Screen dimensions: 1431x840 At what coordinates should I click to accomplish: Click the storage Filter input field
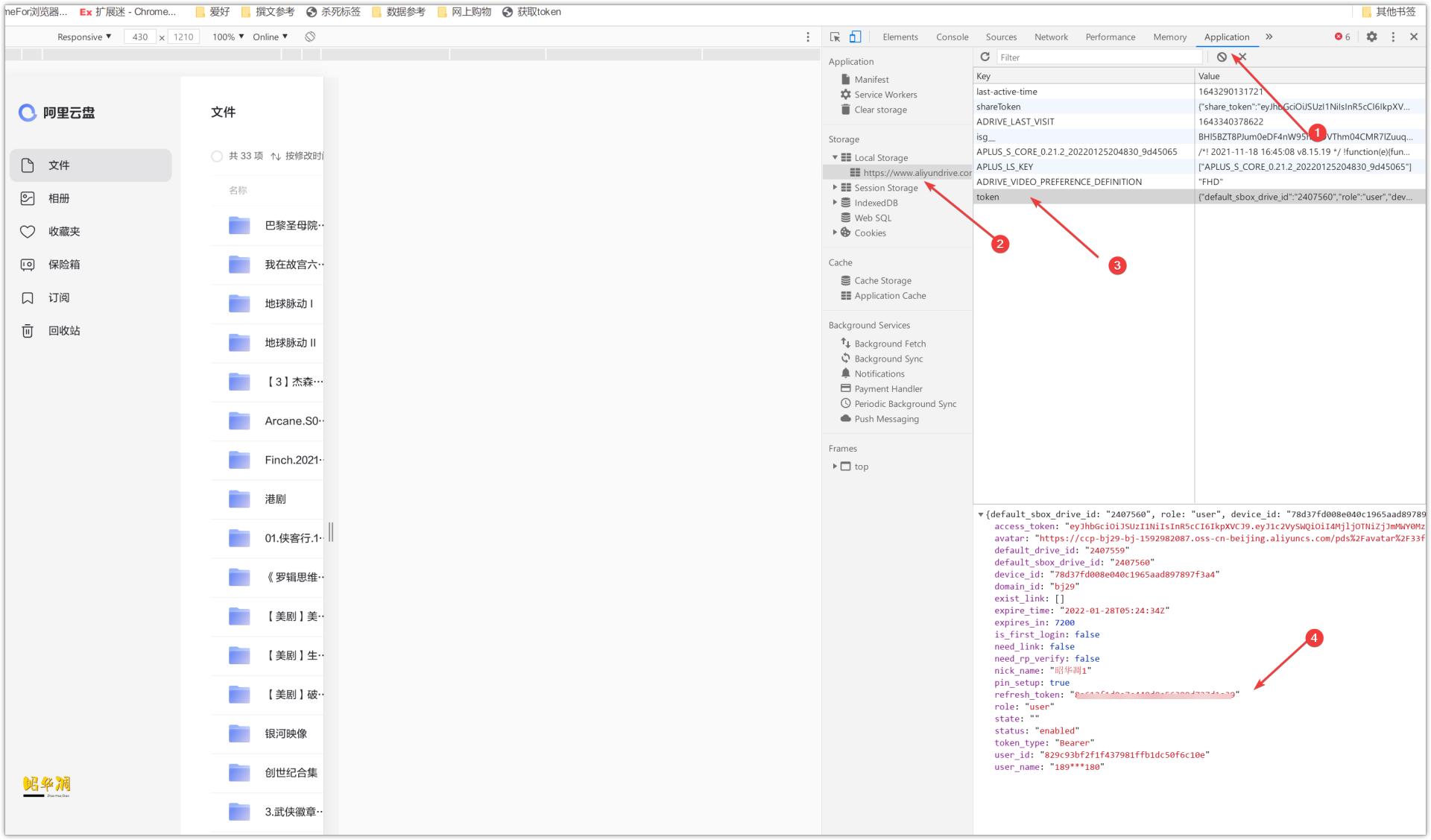point(1099,57)
